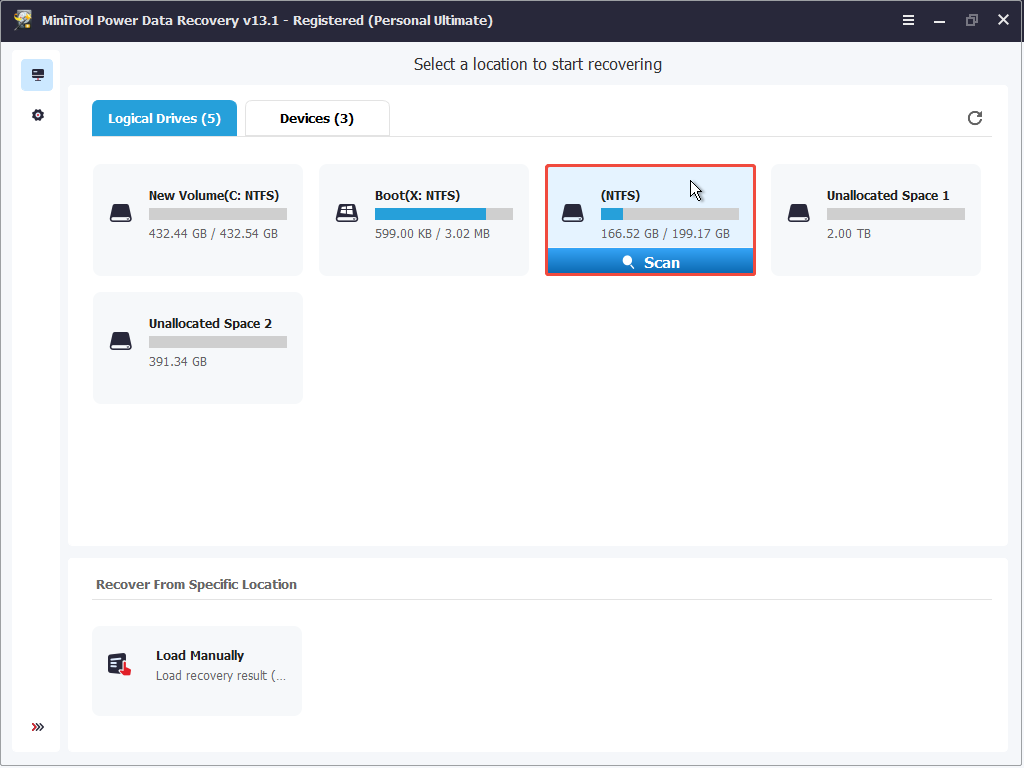Refresh the drive list
The width and height of the screenshot is (1024, 768).
tap(974, 118)
